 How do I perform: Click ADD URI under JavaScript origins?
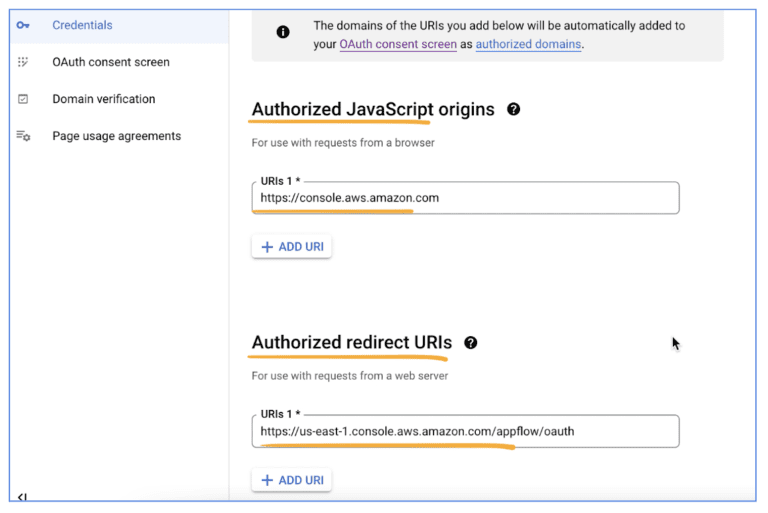pyautogui.click(x=291, y=246)
